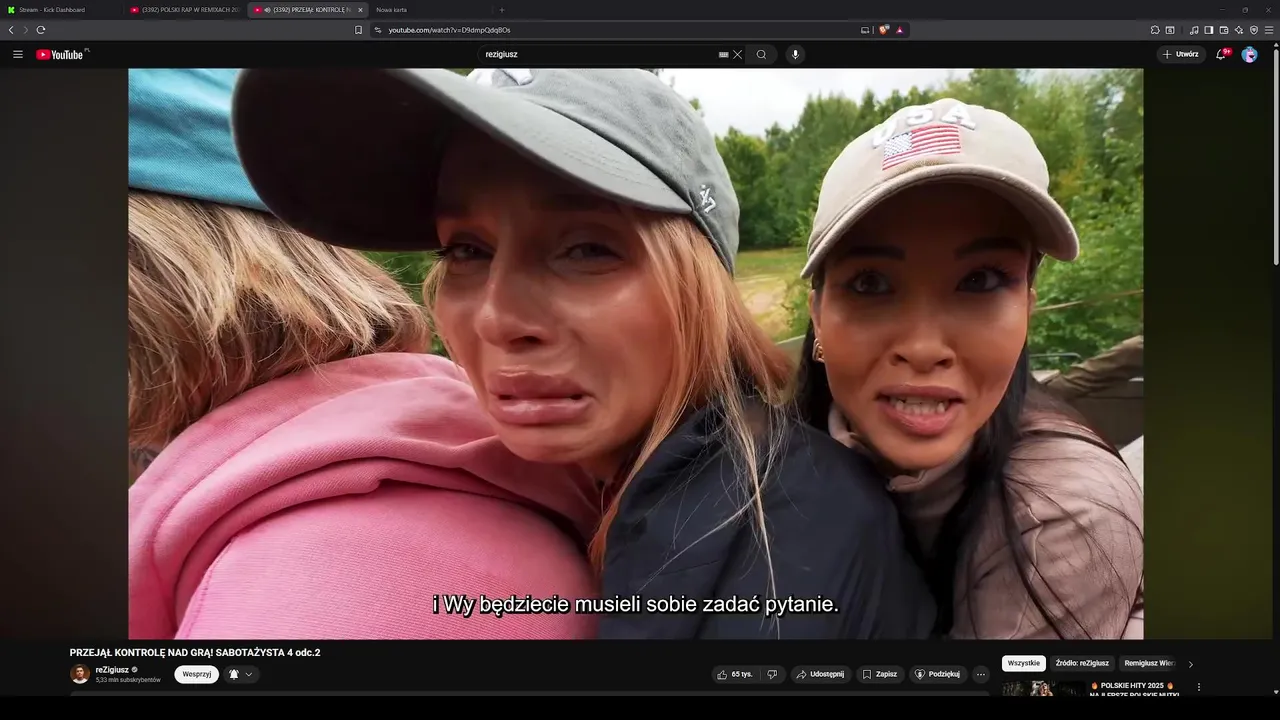Click the Podziękuj thanks button
The image size is (1280, 720).
coord(938,674)
